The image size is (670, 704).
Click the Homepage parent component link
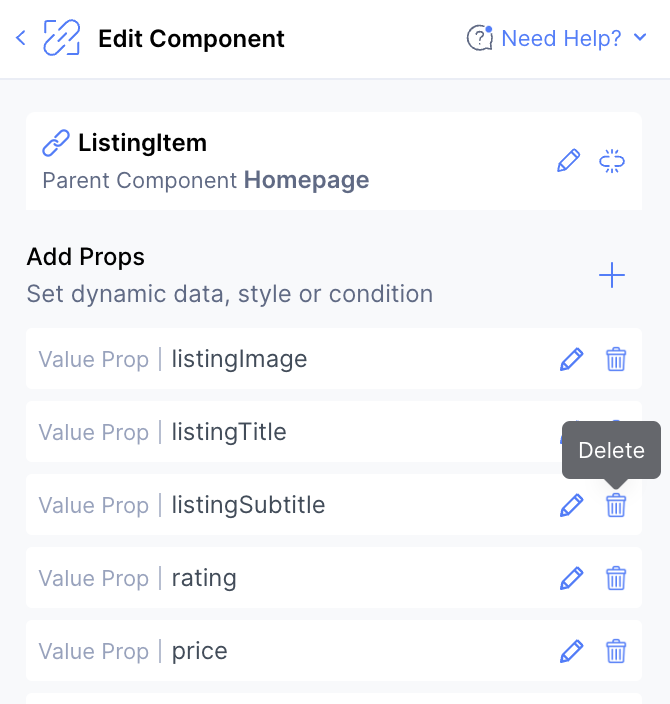point(306,180)
